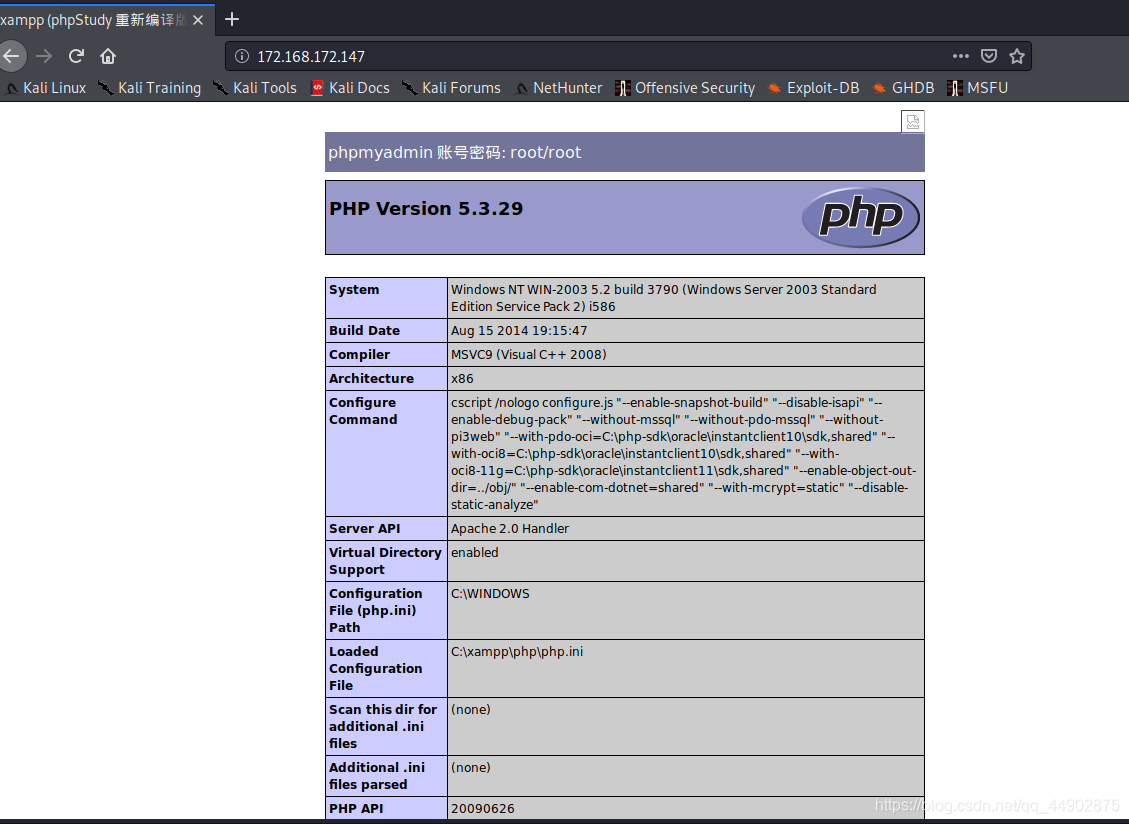Screen dimensions: 1129x824
Task: Click the Configure Command label
Action: (x=363, y=411)
